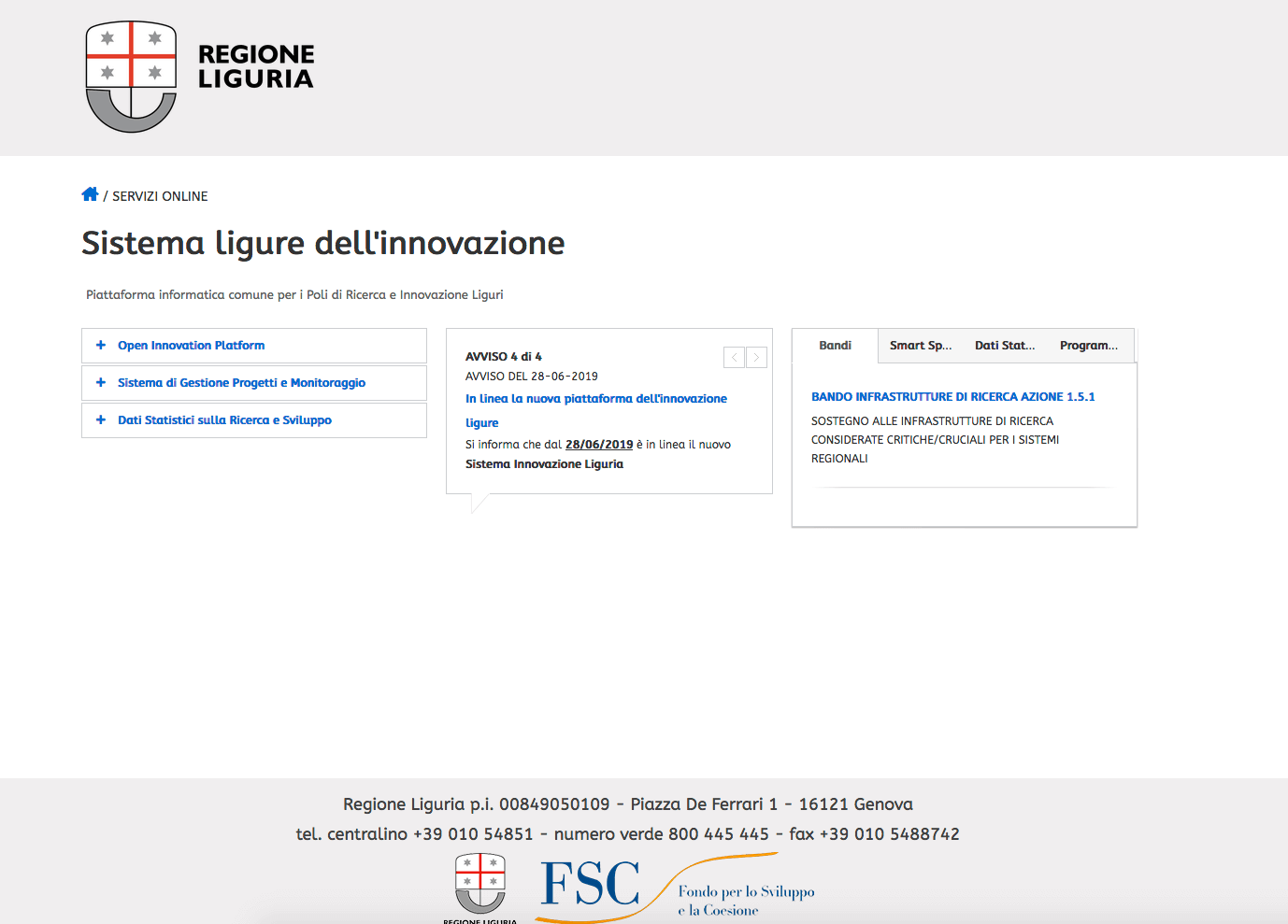Switch to the Dati Stat... tab
The width and height of the screenshot is (1288, 924).
coord(1005,346)
